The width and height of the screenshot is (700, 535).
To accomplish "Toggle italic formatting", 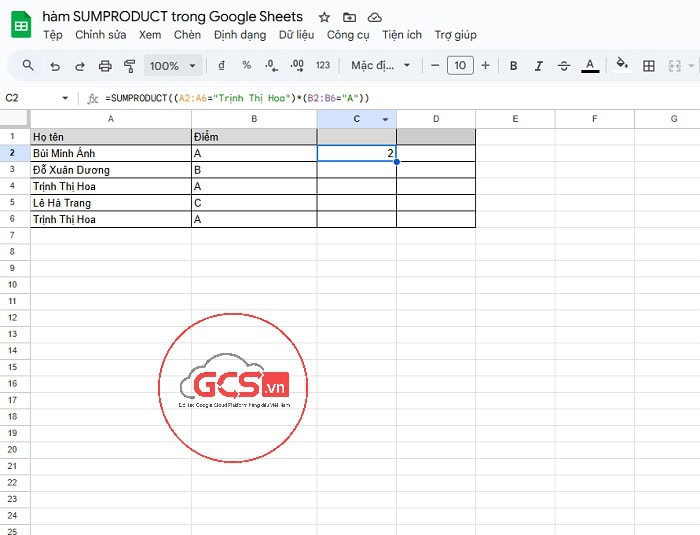I will coord(539,66).
